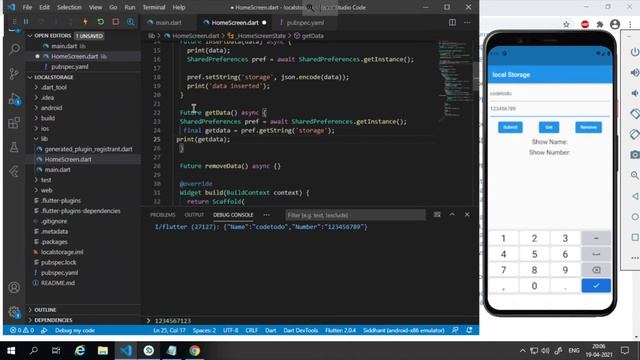This screenshot has height=360, width=640.
Task: Expand the test folder
Action: pyautogui.click(x=46, y=180)
